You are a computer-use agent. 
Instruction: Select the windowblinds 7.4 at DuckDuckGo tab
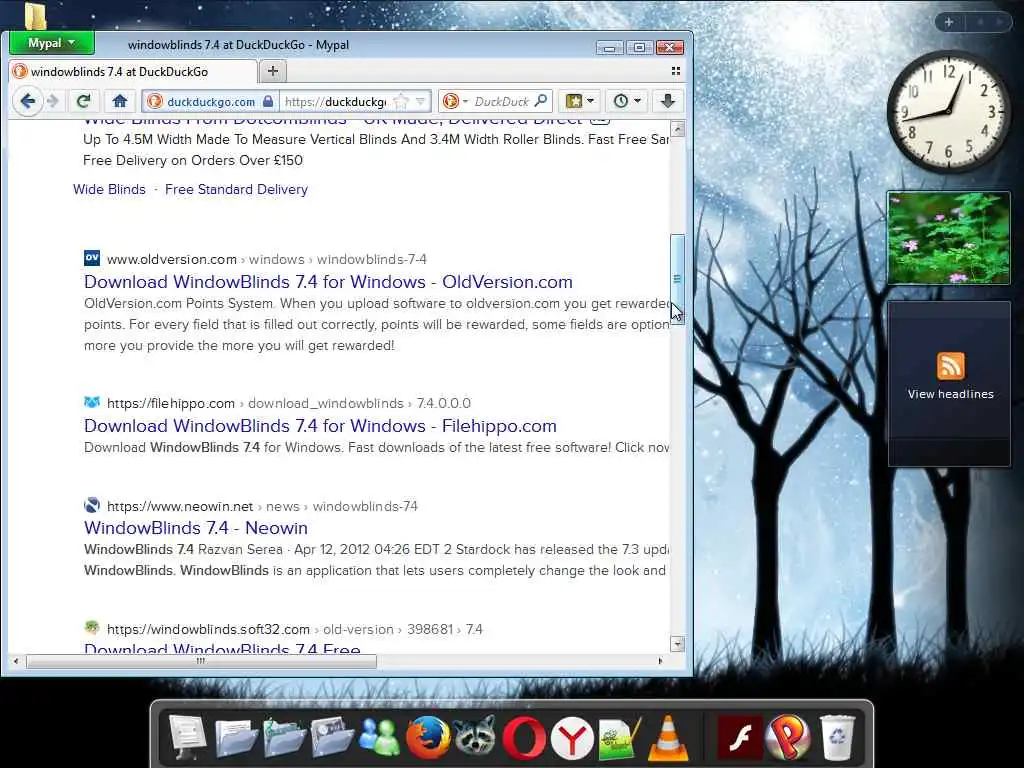pos(133,71)
